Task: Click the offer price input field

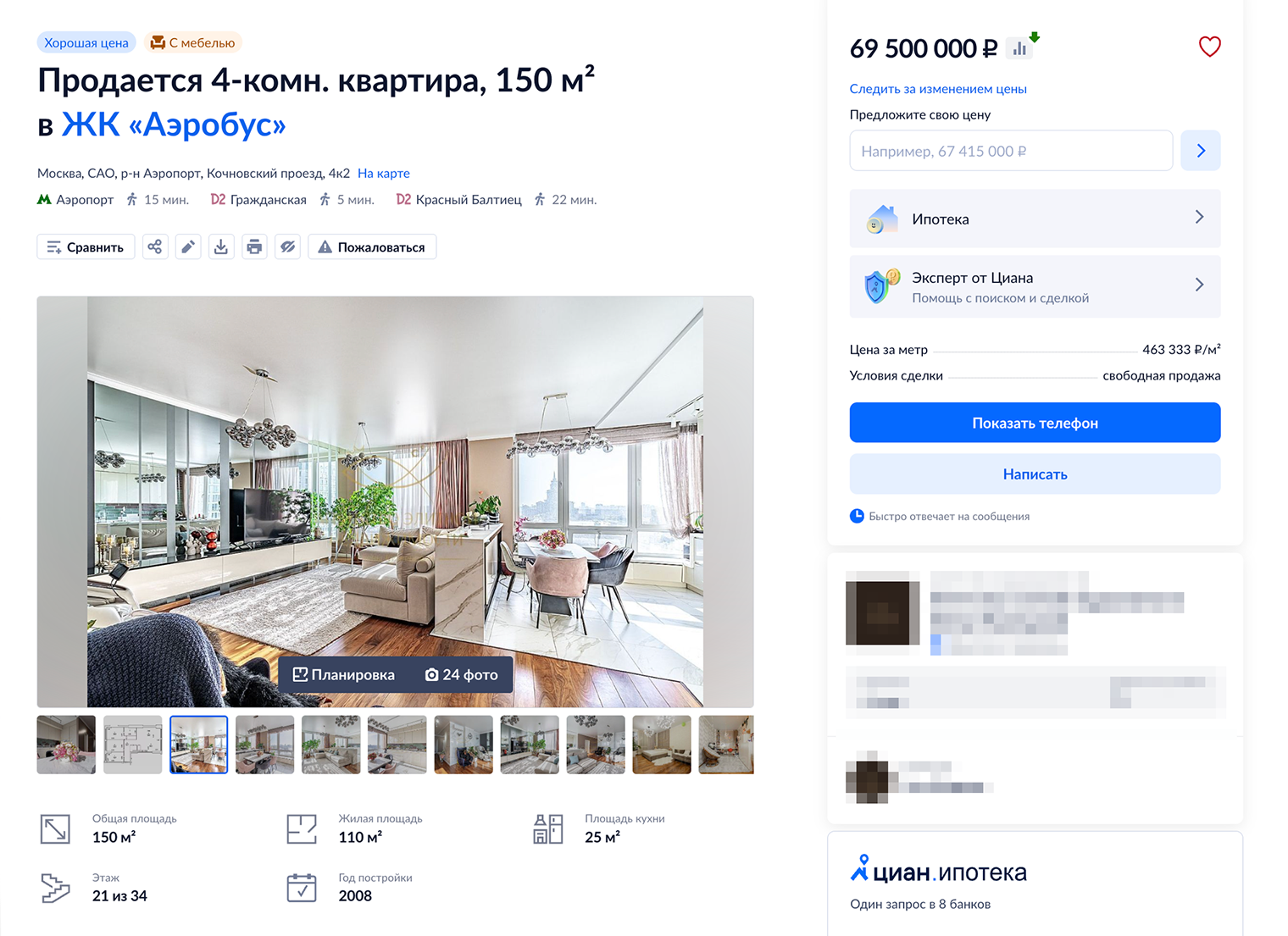Action: pyautogui.click(x=1011, y=151)
